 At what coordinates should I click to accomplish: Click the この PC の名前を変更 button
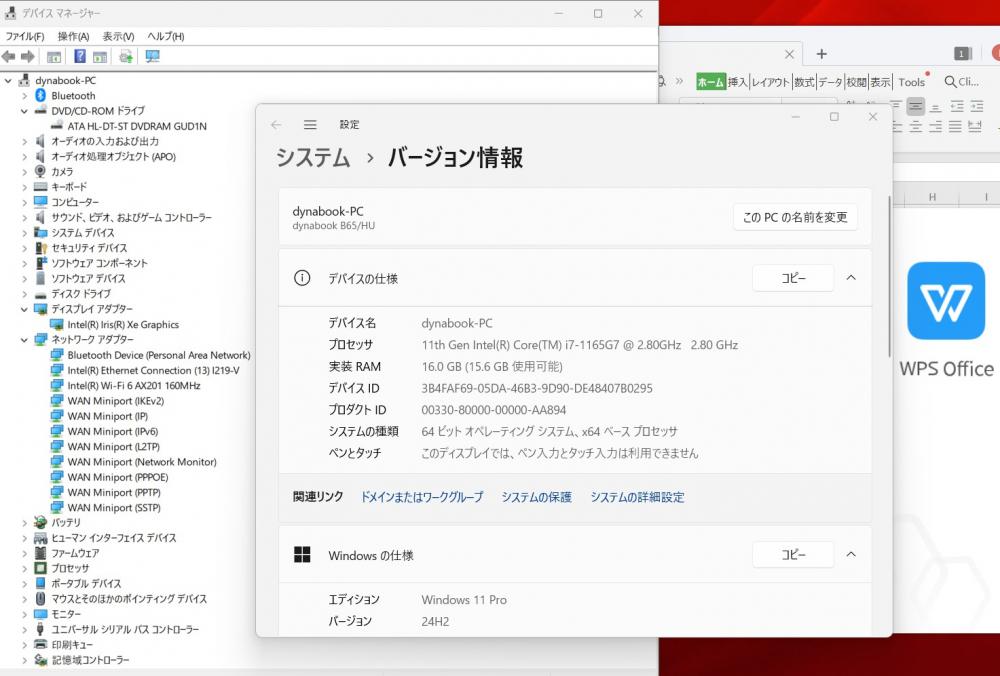795,217
